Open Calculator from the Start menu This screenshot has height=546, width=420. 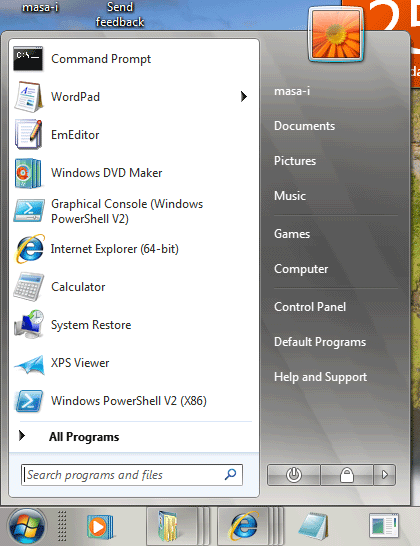134,287
